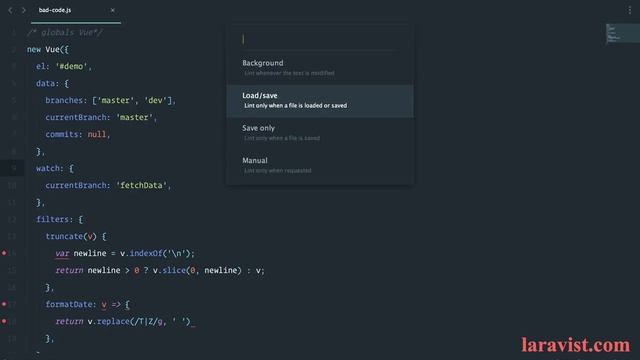
Task: Click the 'data: {' line
Action: (52, 83)
